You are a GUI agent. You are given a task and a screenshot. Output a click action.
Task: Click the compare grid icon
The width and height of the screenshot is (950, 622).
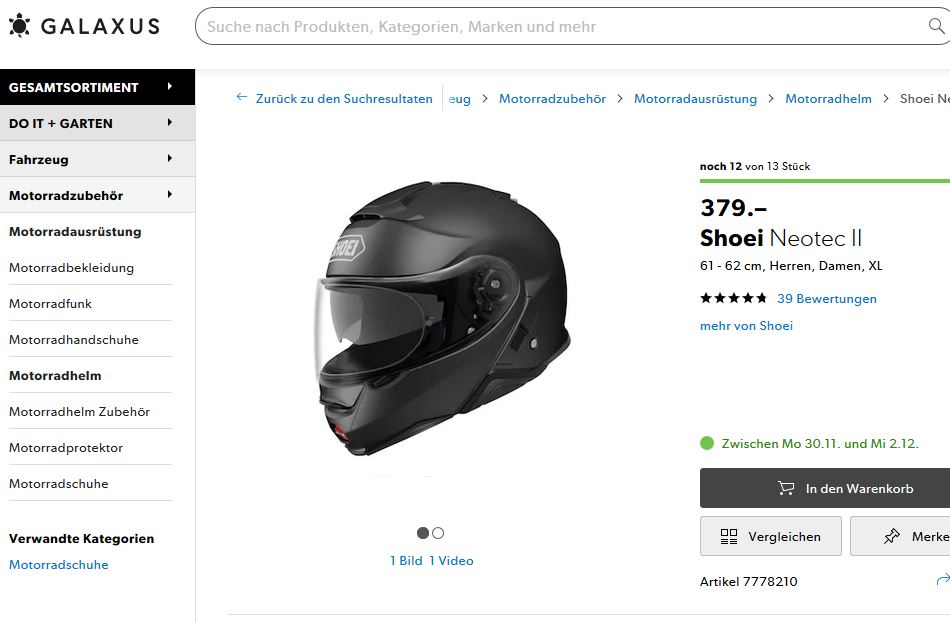[729, 537]
